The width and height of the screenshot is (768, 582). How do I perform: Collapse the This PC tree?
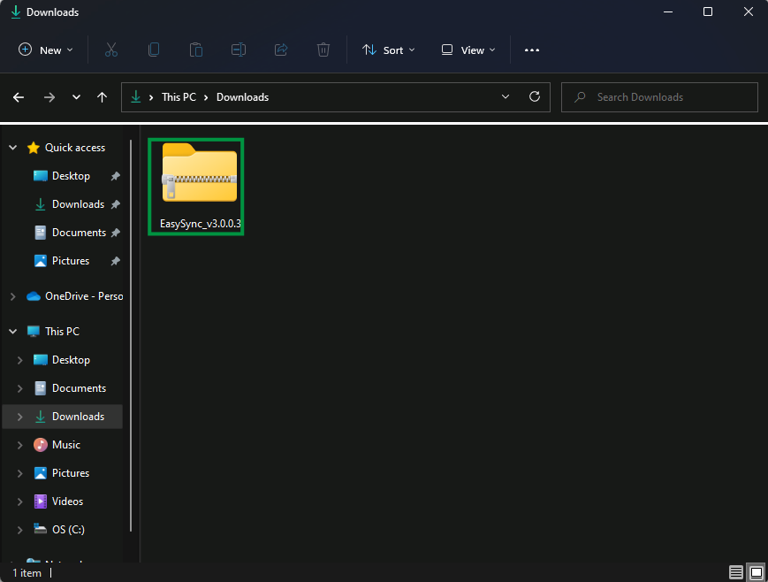tap(13, 332)
